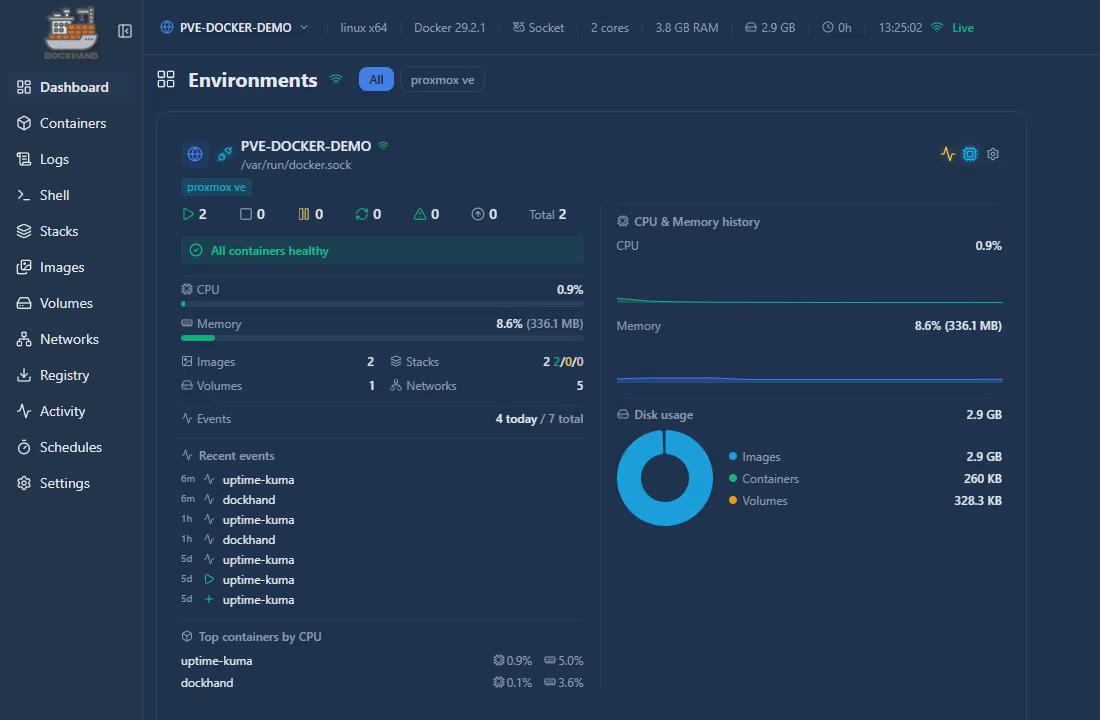Toggle the blue CPU metrics icon
The image size is (1100, 720).
970,154
